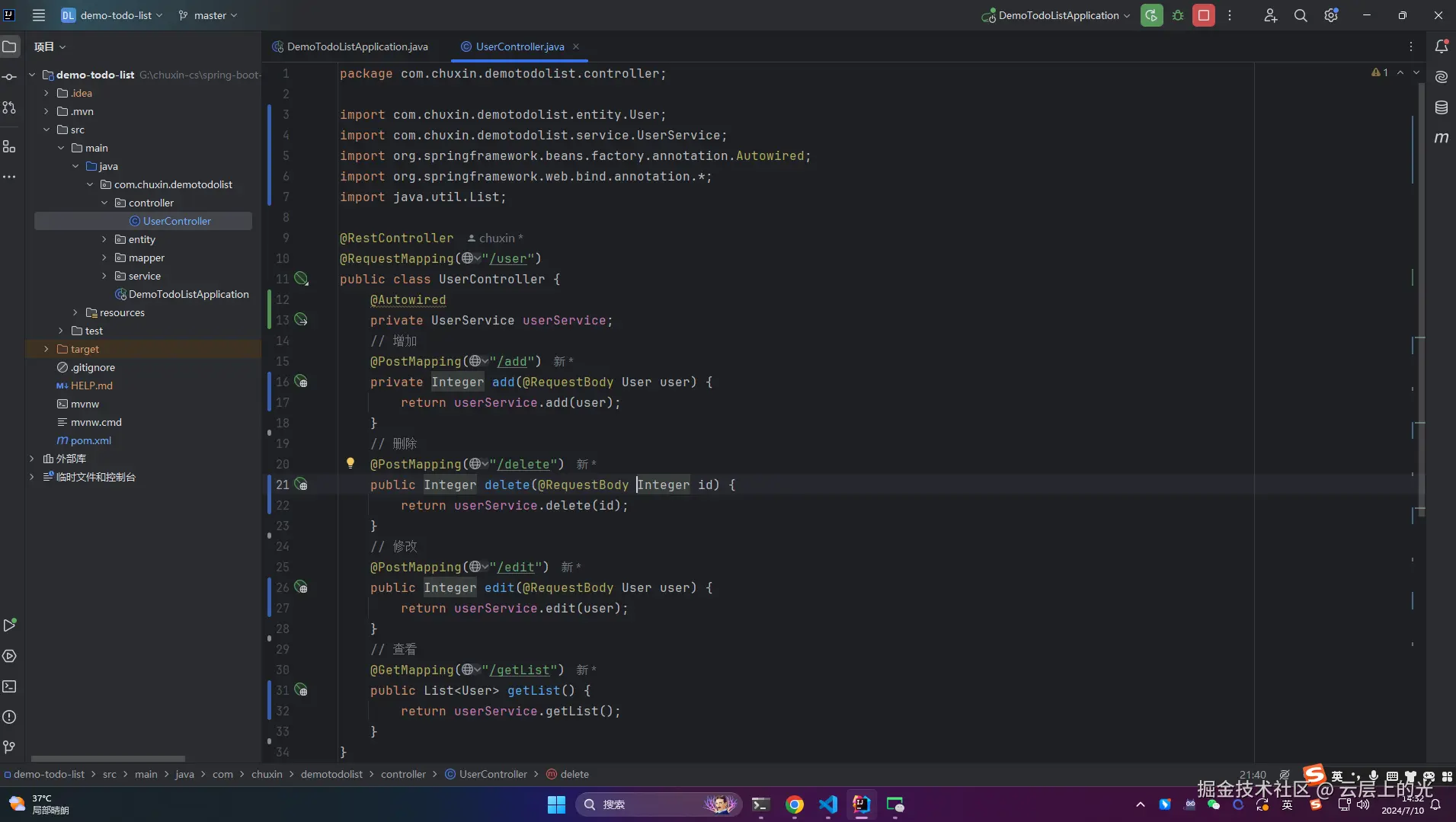Open the Database tool window

1442,107
